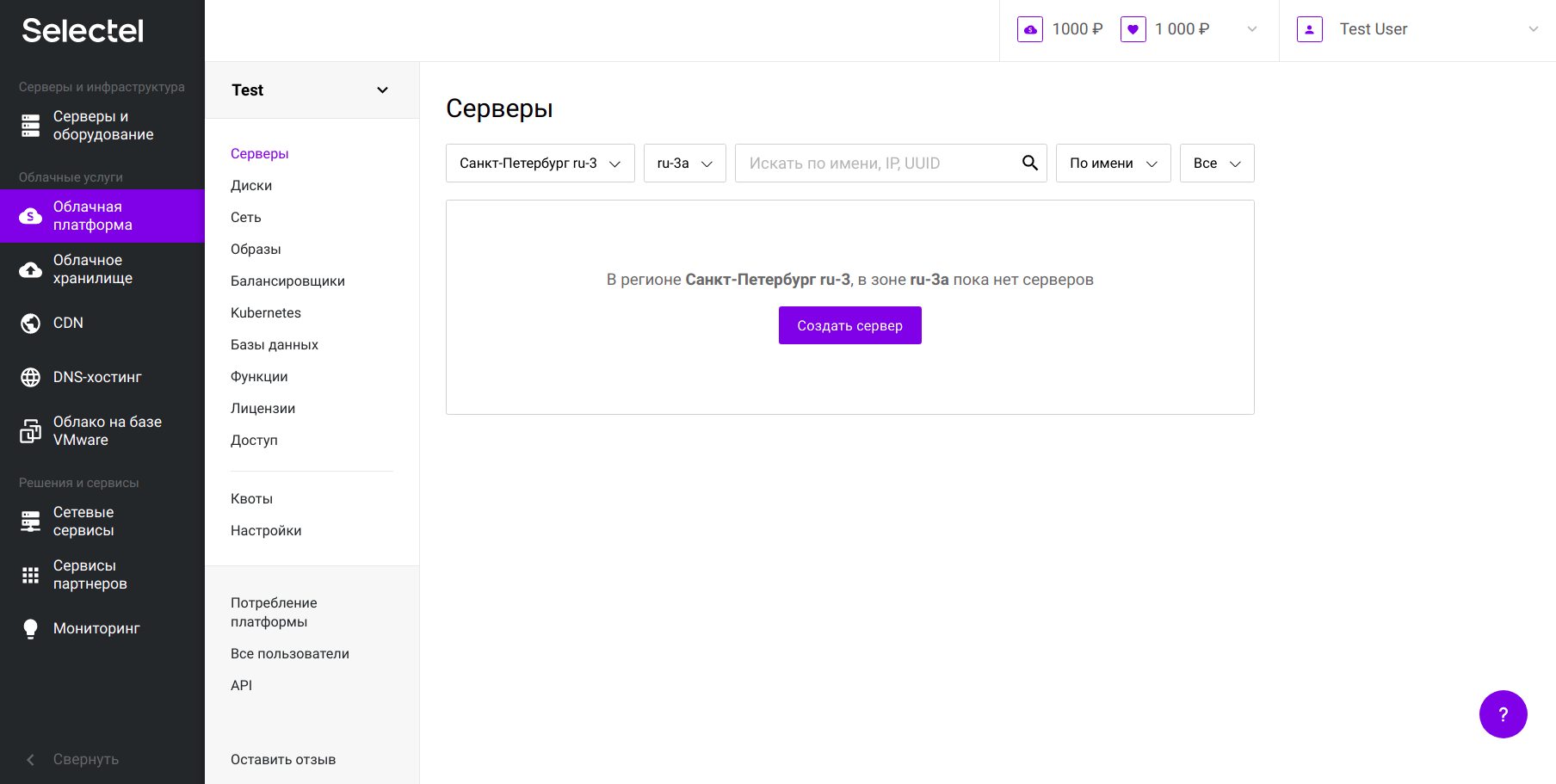This screenshot has height=784, width=1556.
Task: Open Потребление платформы link
Action: pos(274,613)
